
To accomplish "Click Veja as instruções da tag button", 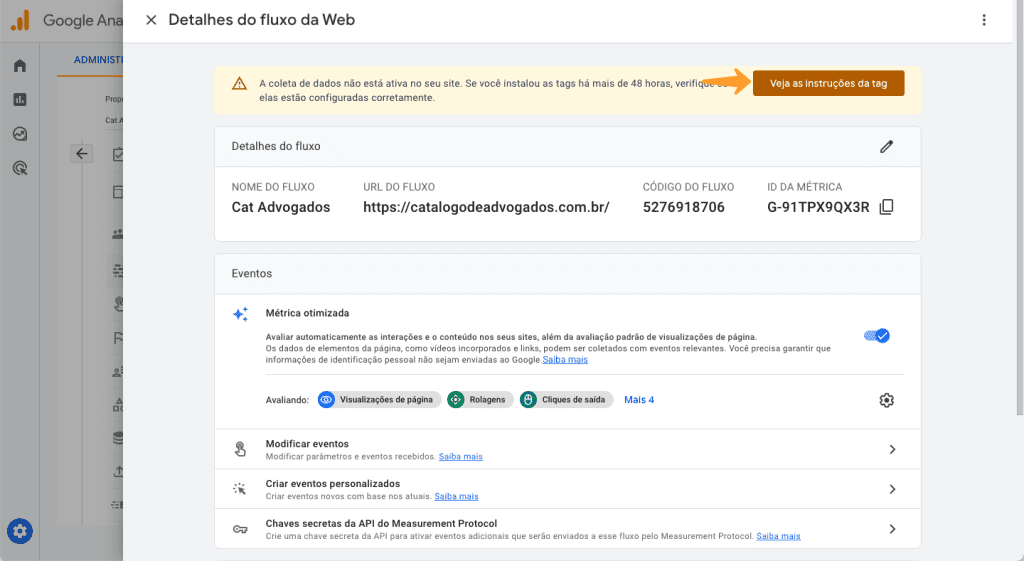I will pos(828,84).
